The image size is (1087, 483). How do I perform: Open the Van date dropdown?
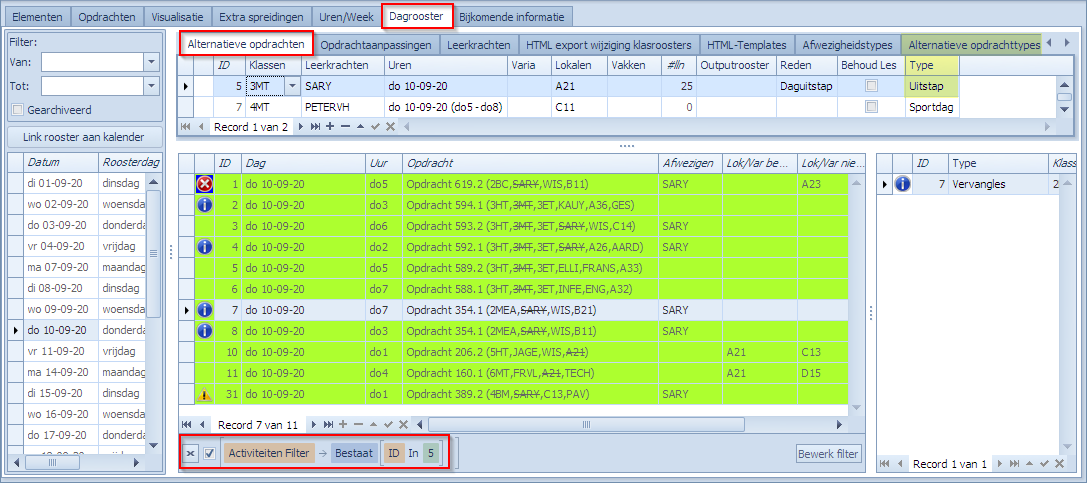[x=151, y=62]
